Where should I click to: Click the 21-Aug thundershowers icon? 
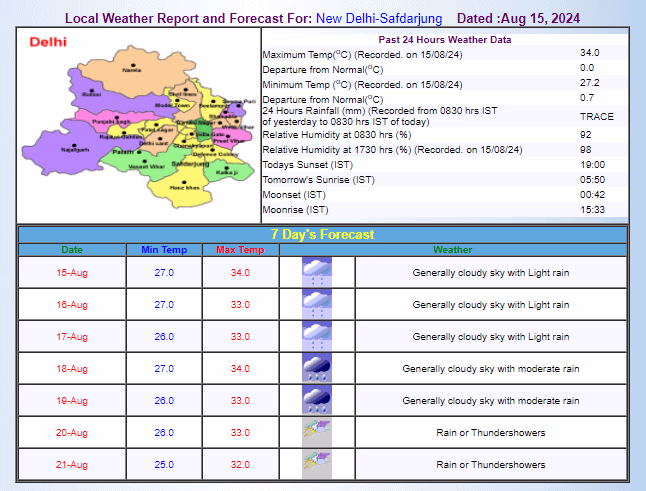[317, 464]
